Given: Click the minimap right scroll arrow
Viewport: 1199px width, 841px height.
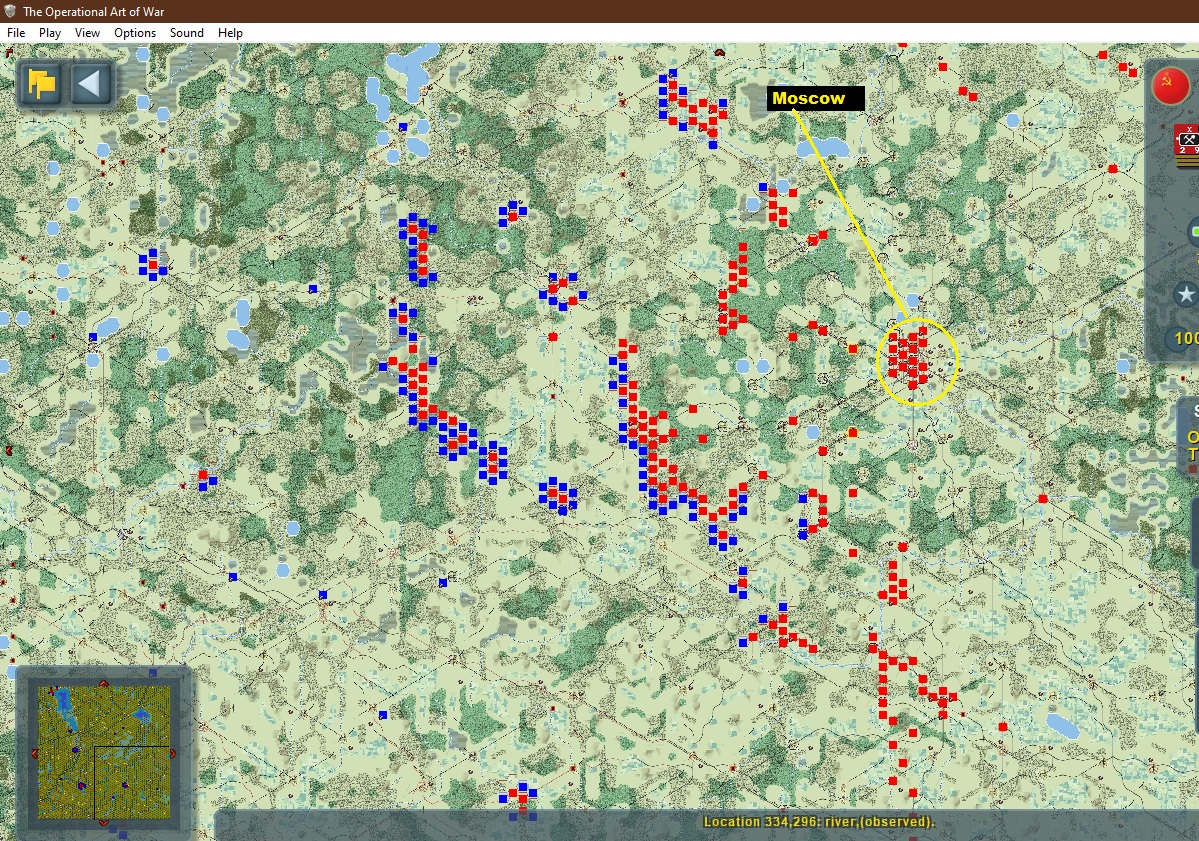Looking at the screenshot, I should coord(173,753).
